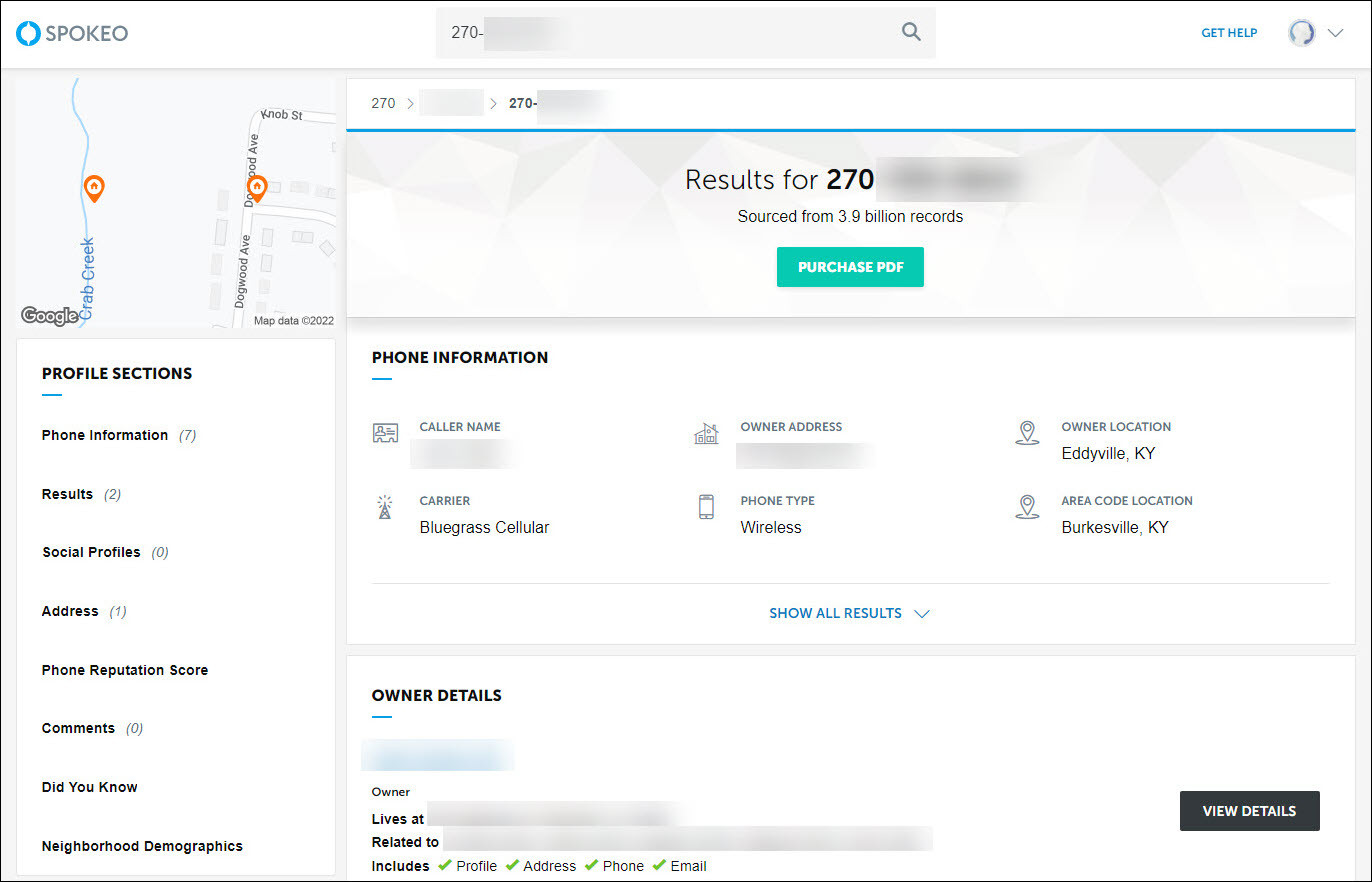Jump to Did You Know section
The width and height of the screenshot is (1372, 882).
coord(90,787)
